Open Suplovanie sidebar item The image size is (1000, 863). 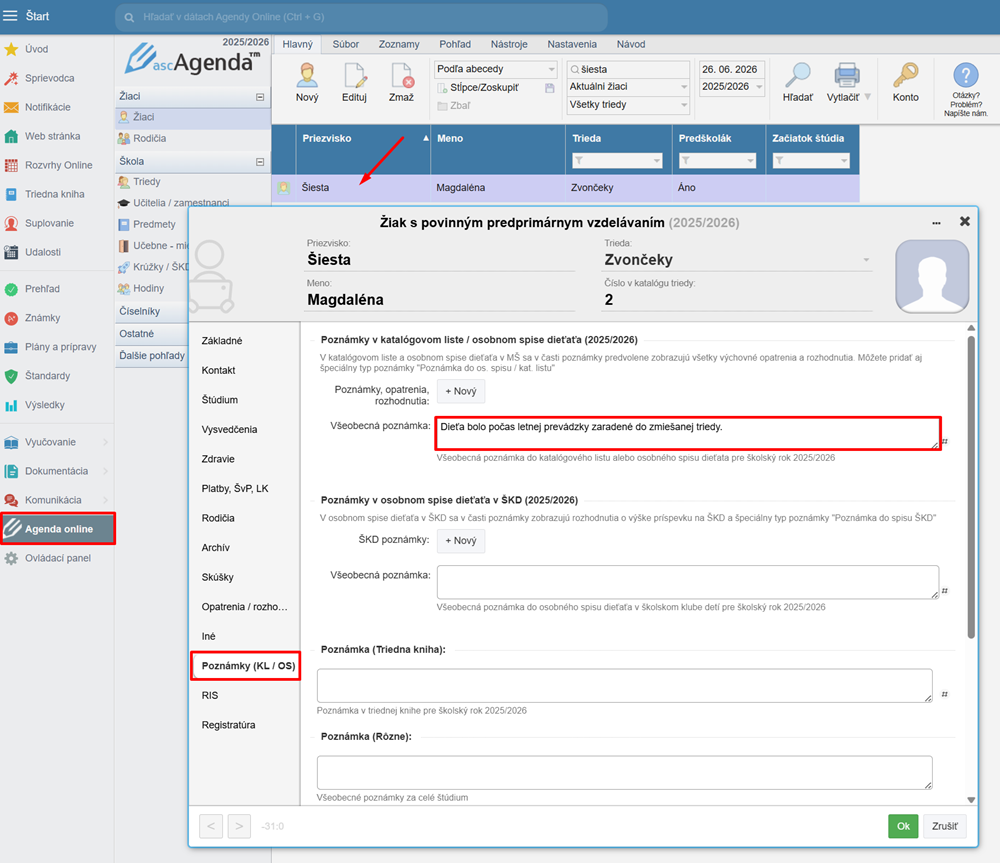49,223
